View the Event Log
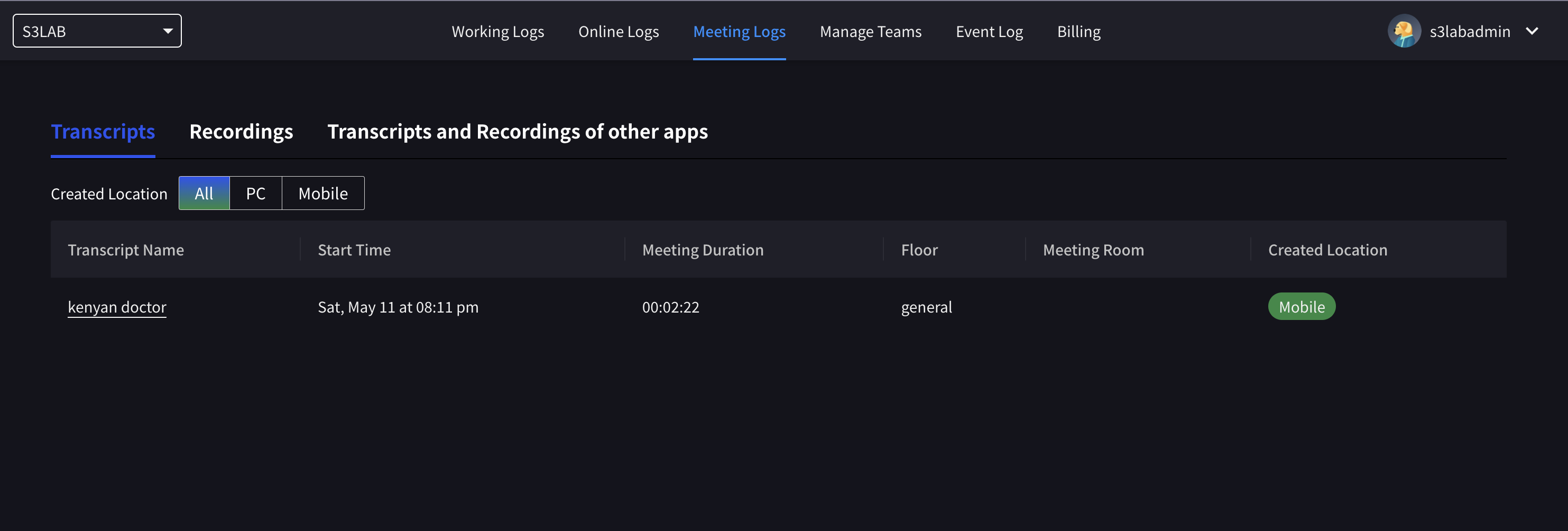 [989, 32]
